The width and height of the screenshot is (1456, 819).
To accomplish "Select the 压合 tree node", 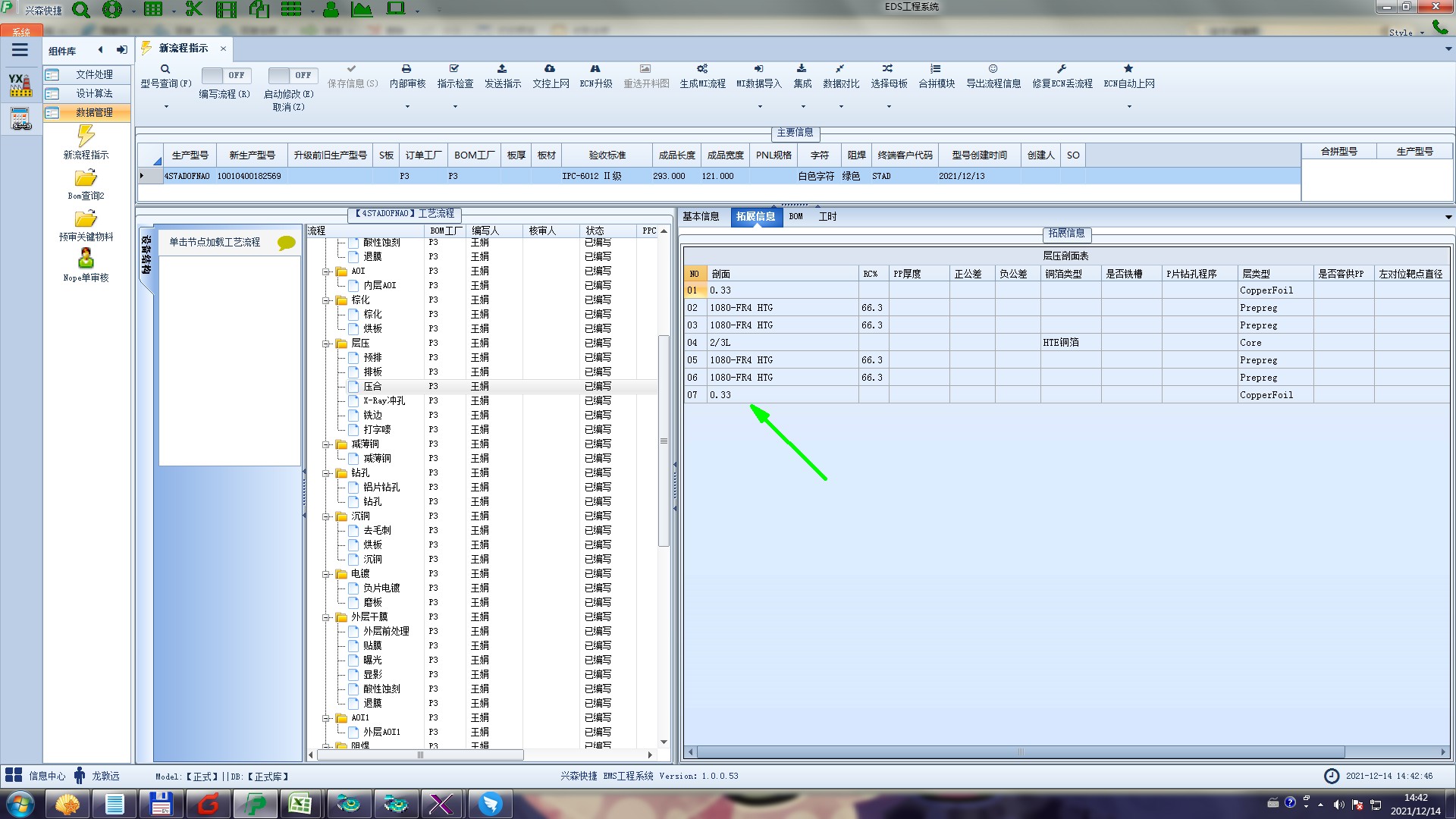I will 372,387.
